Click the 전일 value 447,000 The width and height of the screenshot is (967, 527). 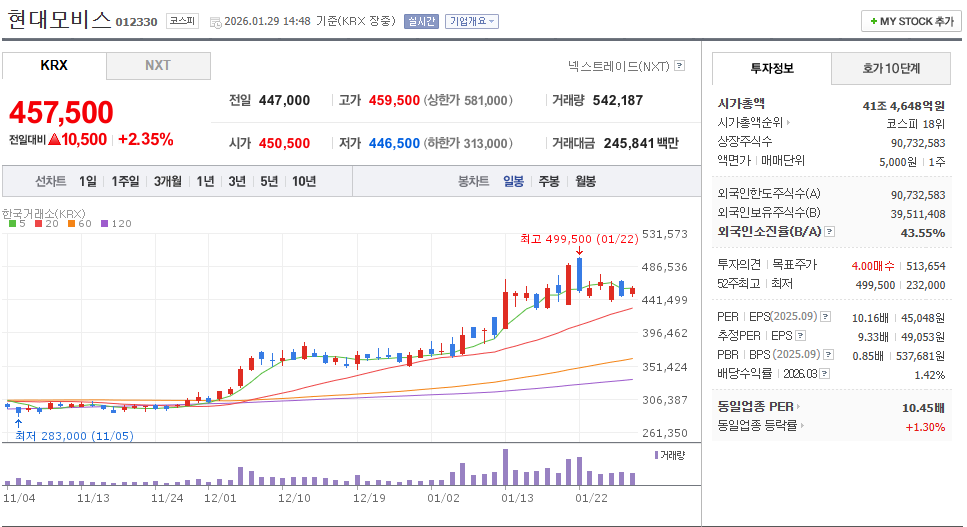[284, 100]
